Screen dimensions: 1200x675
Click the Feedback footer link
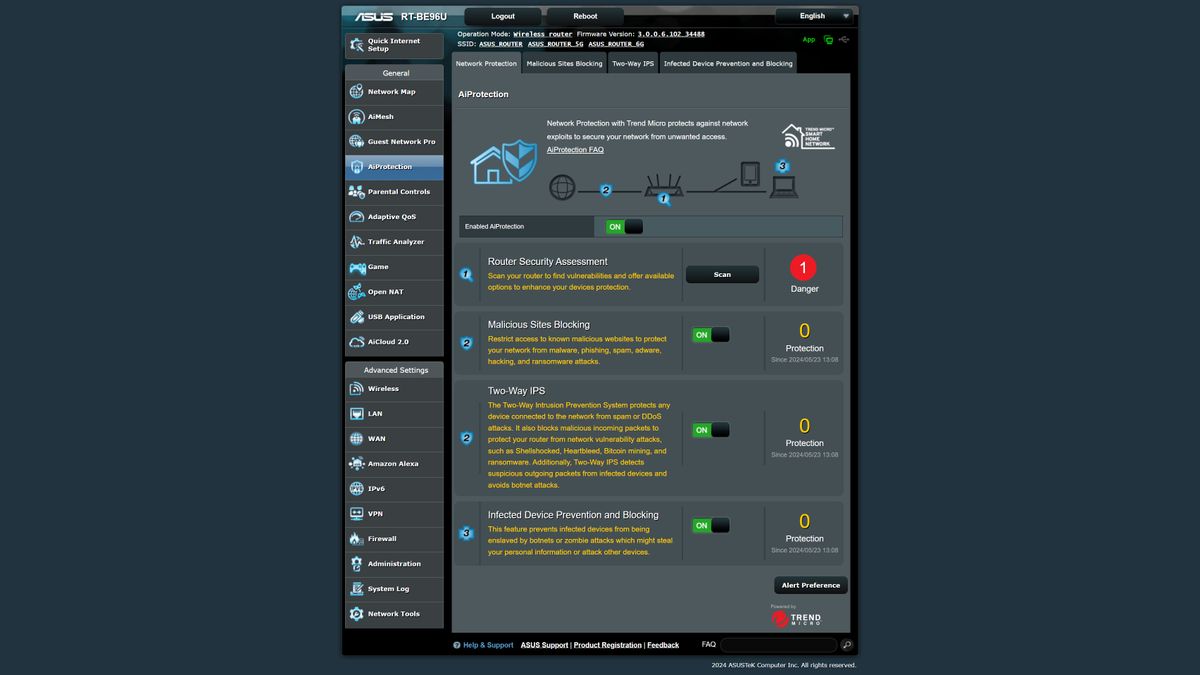[x=663, y=645]
